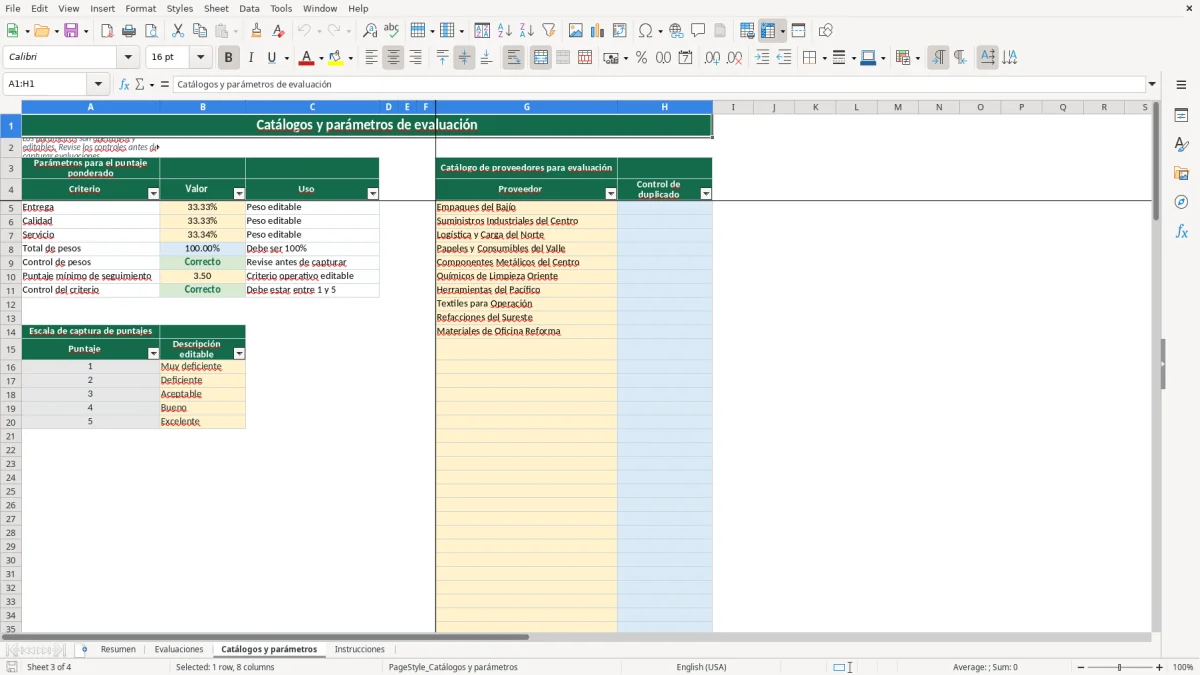
Task: Switch to the Instrucciones sheet tab
Action: pyautogui.click(x=360, y=649)
